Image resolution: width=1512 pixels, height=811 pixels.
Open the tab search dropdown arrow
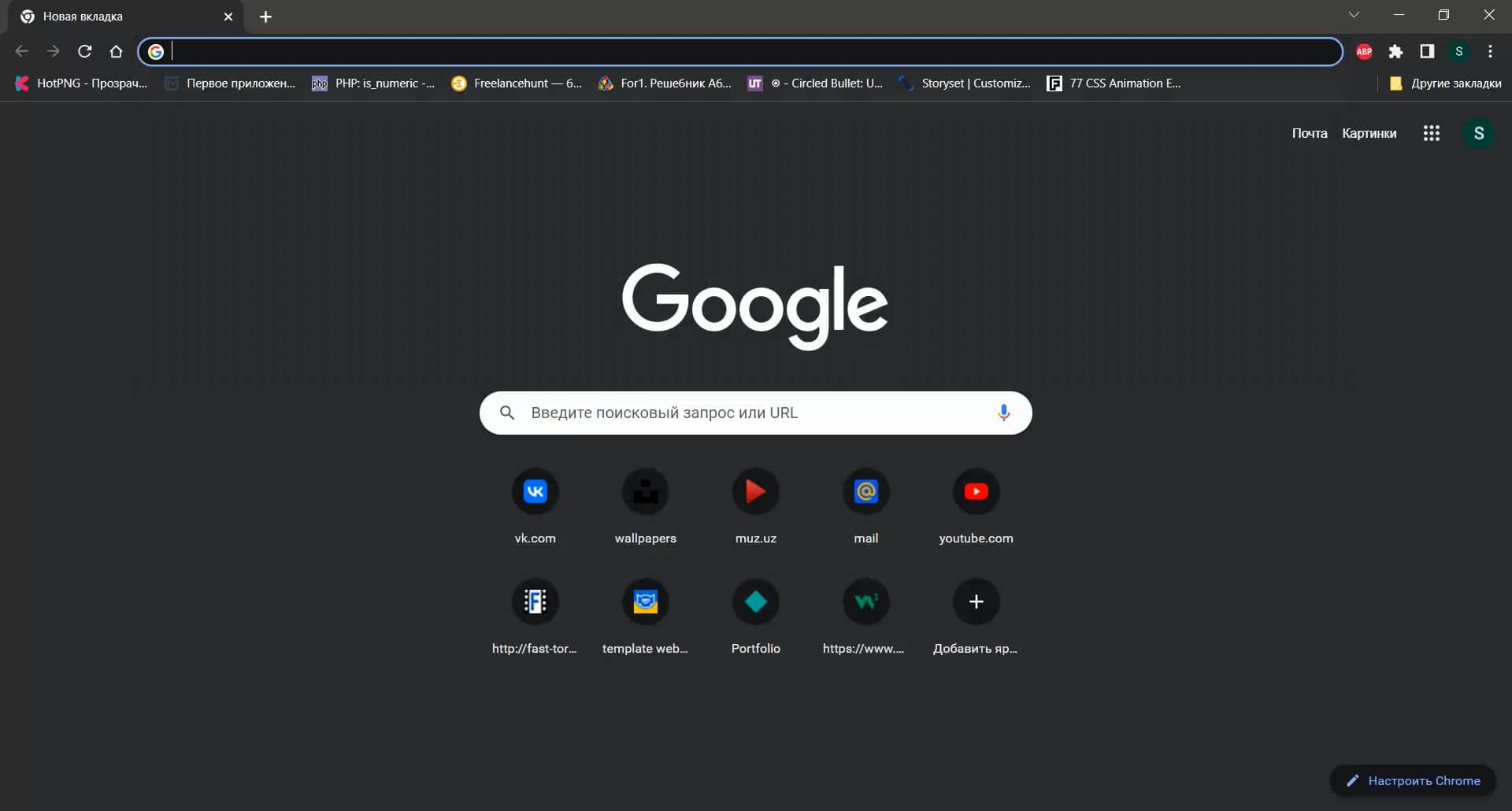(1354, 15)
